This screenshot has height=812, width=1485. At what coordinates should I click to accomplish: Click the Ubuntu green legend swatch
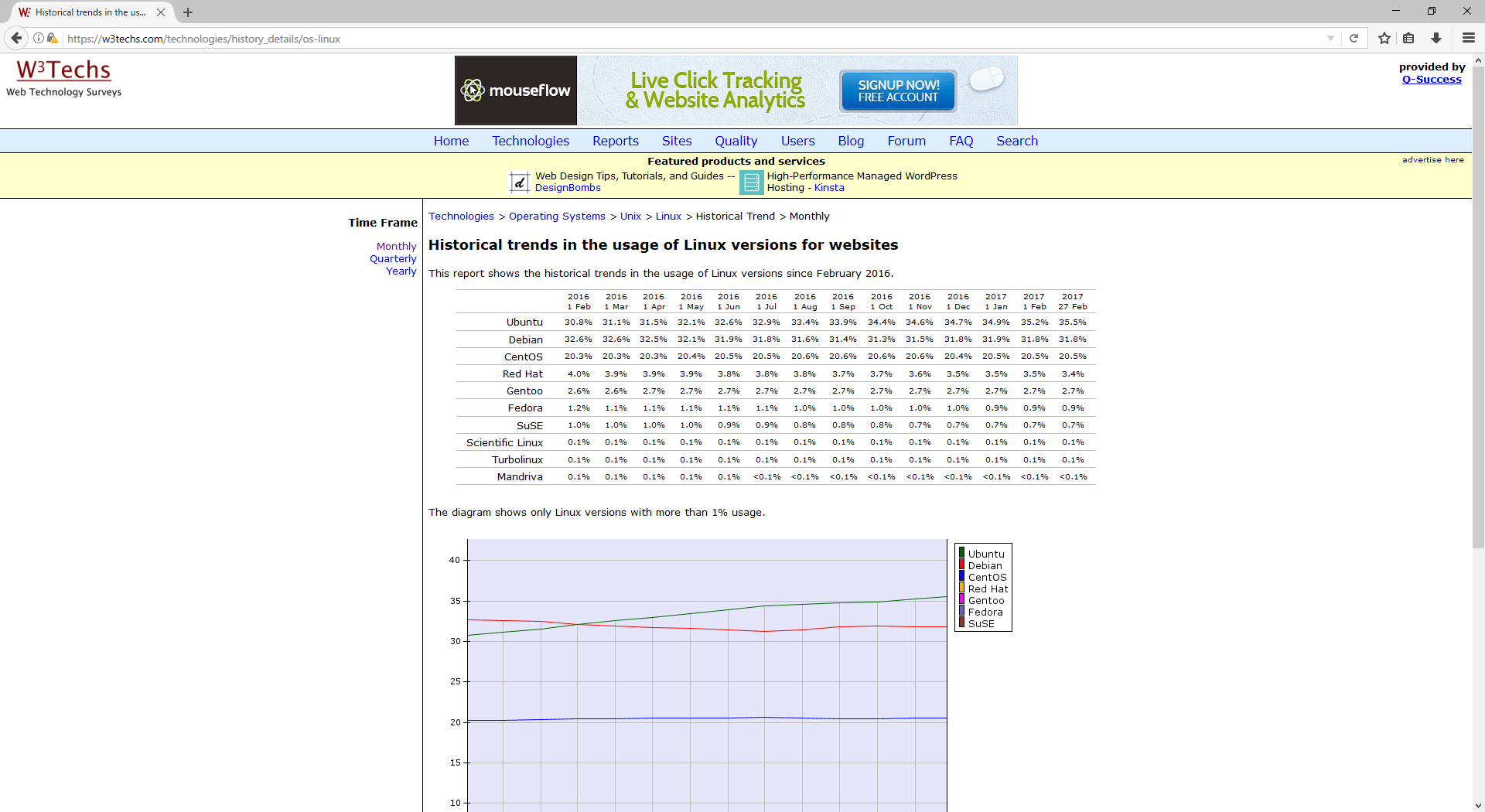(x=961, y=554)
